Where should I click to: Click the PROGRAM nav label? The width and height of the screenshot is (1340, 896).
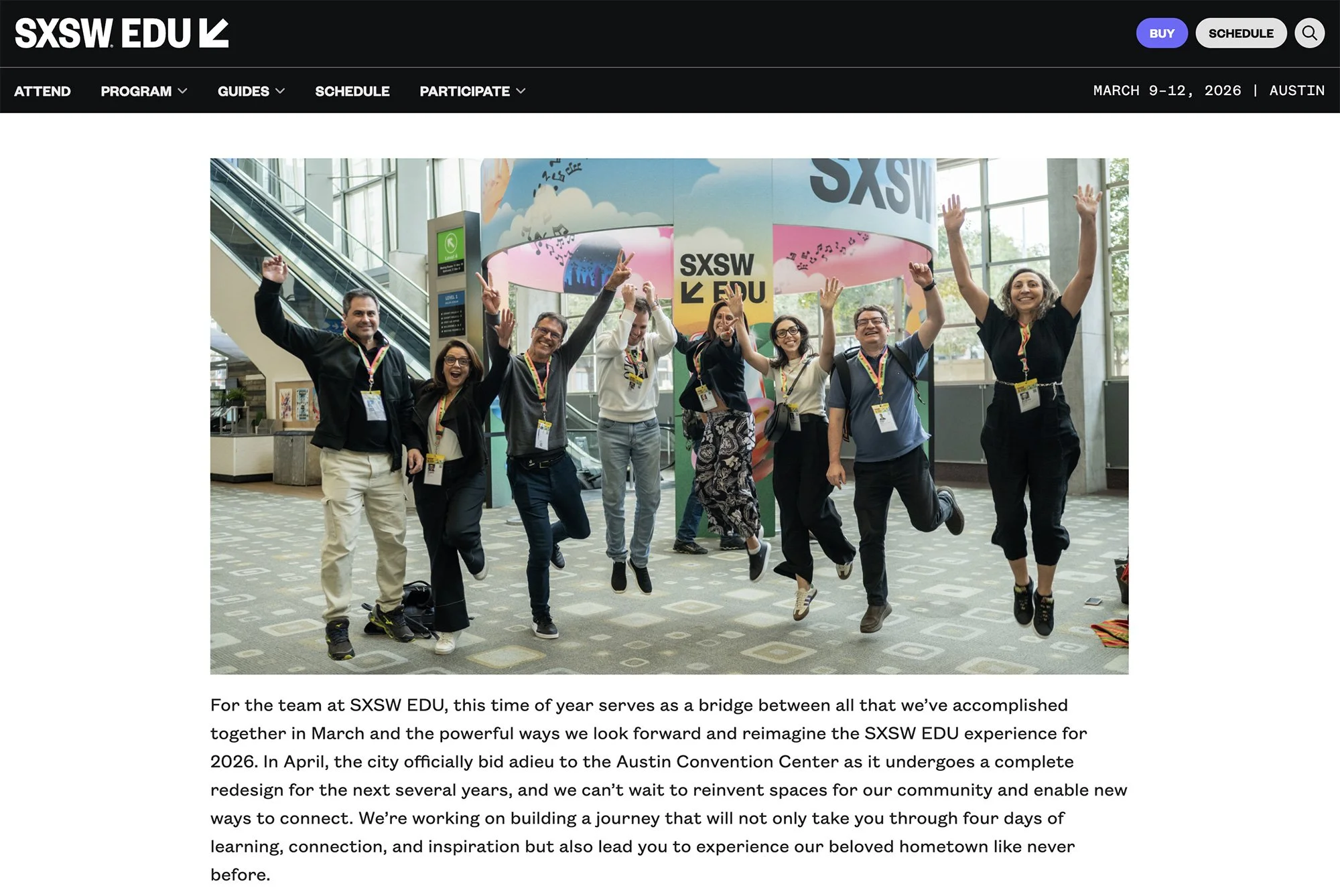[136, 91]
